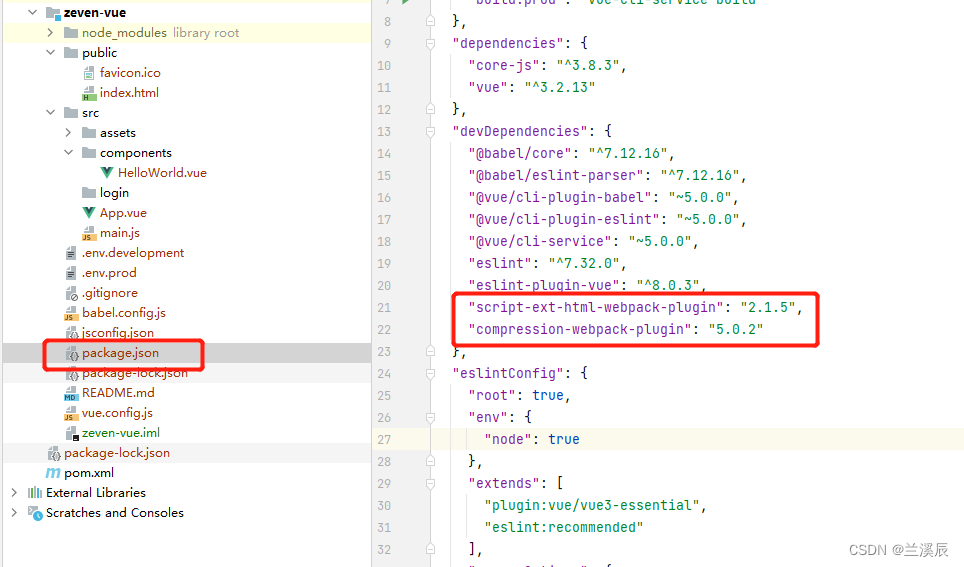The width and height of the screenshot is (964, 567).
Task: Click the "compression-webpack-plugin" key text
Action: click(580, 330)
